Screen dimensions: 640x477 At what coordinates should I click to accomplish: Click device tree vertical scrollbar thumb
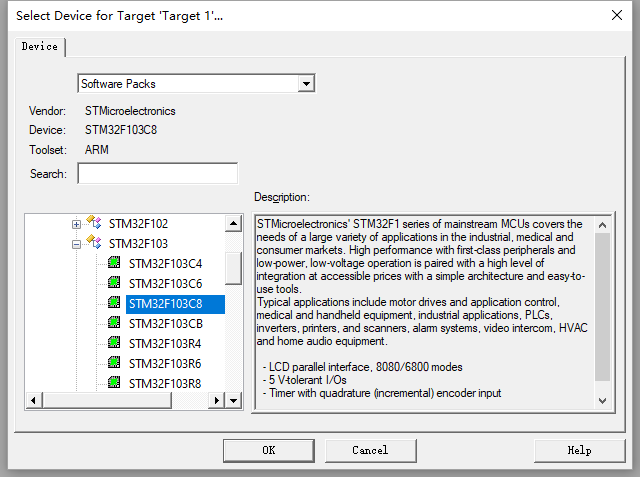233,268
